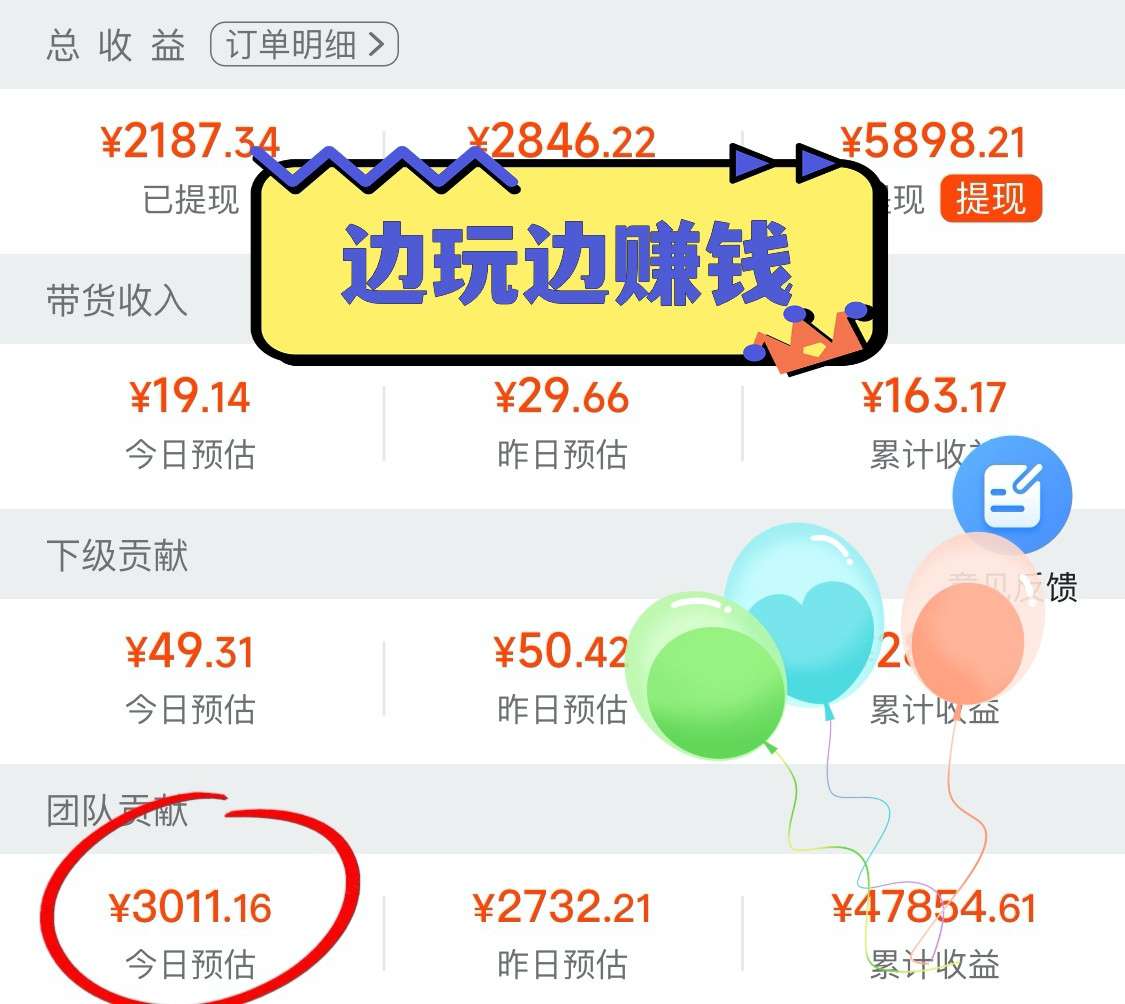Open 带货收入 yesterday's estimate ¥29.66
1125x1004 pixels.
point(562,396)
